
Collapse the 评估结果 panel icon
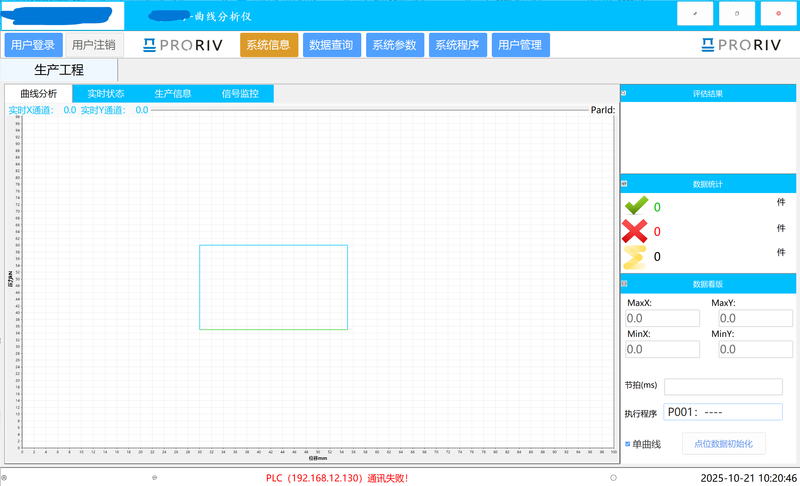623,93
